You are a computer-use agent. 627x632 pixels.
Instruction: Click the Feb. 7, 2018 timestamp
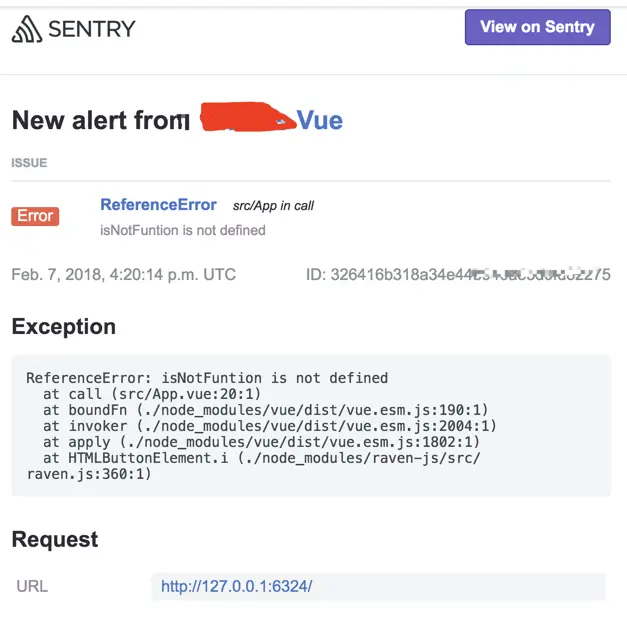[x=123, y=274]
